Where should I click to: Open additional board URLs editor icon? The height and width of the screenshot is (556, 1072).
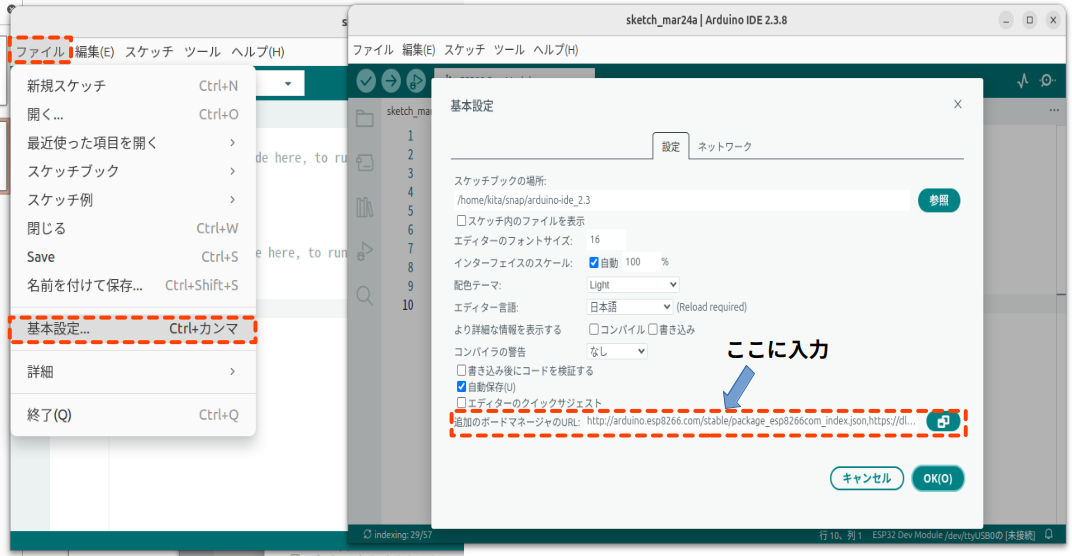click(943, 421)
